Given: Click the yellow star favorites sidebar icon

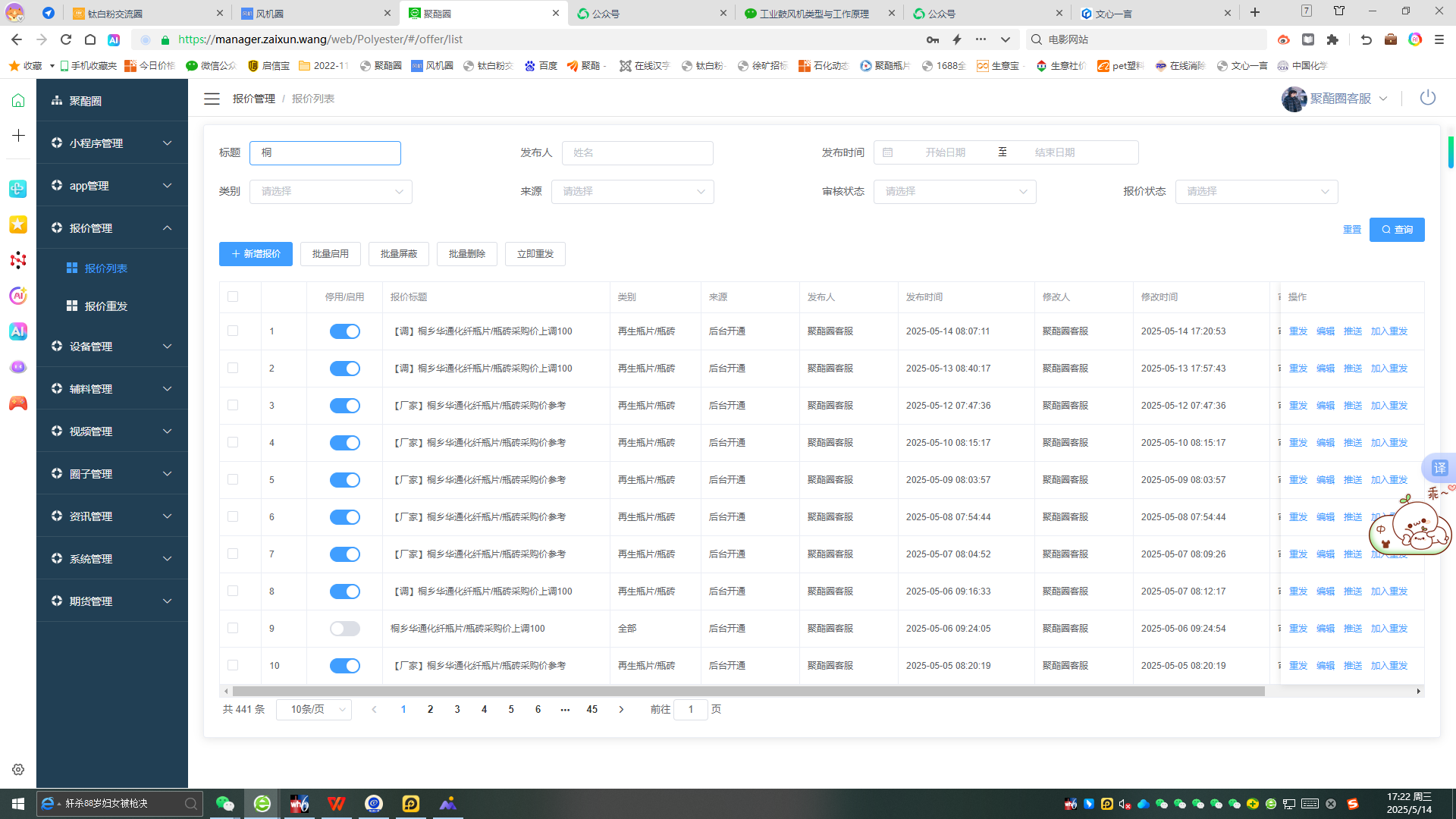Looking at the screenshot, I should (x=18, y=224).
